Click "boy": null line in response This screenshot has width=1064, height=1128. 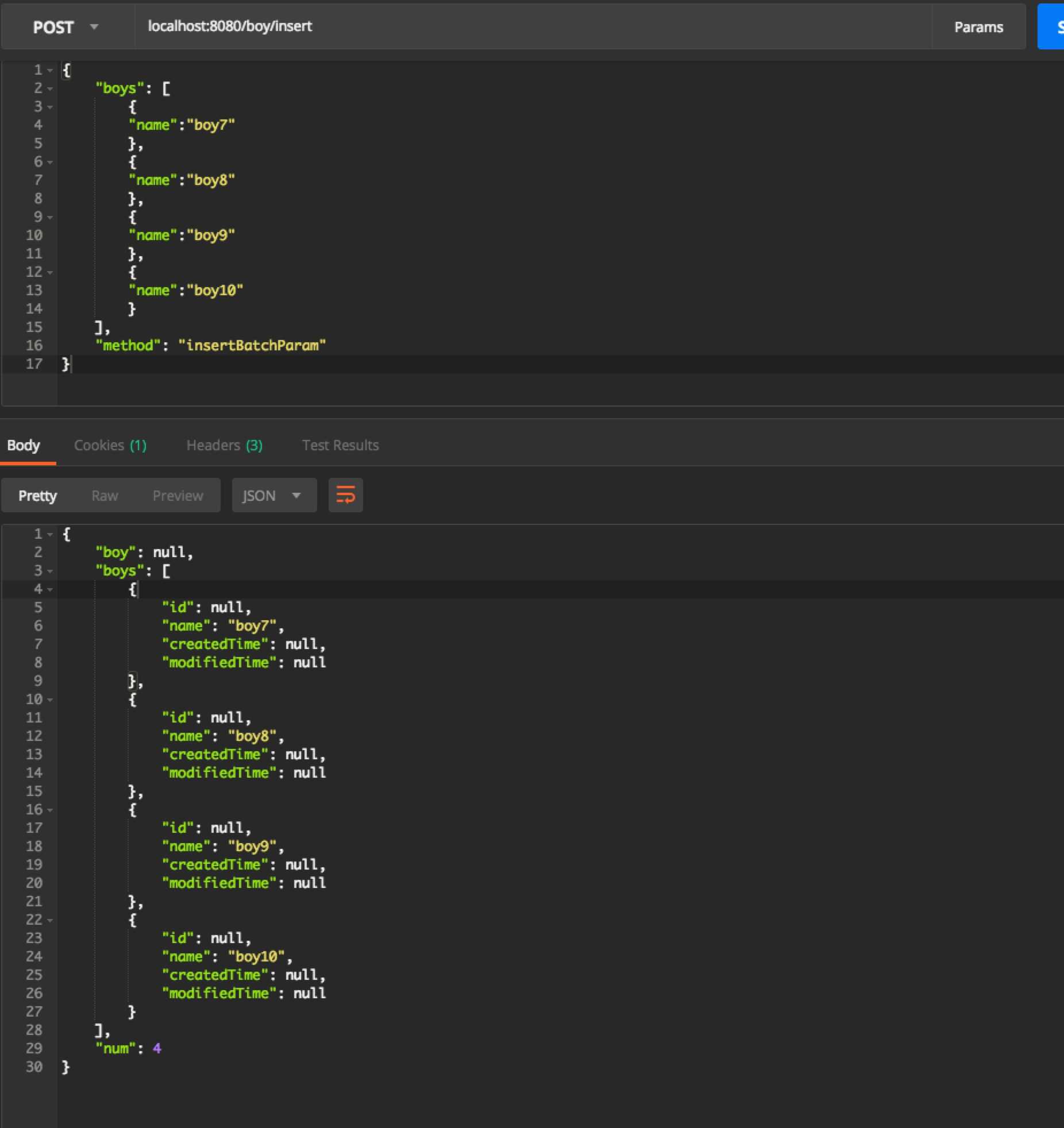coord(144,553)
